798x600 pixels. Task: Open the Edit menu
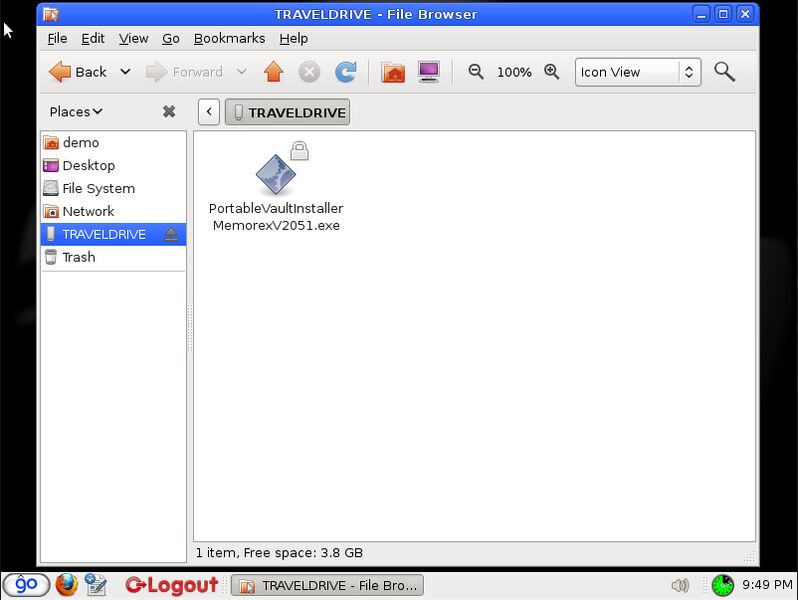click(93, 39)
